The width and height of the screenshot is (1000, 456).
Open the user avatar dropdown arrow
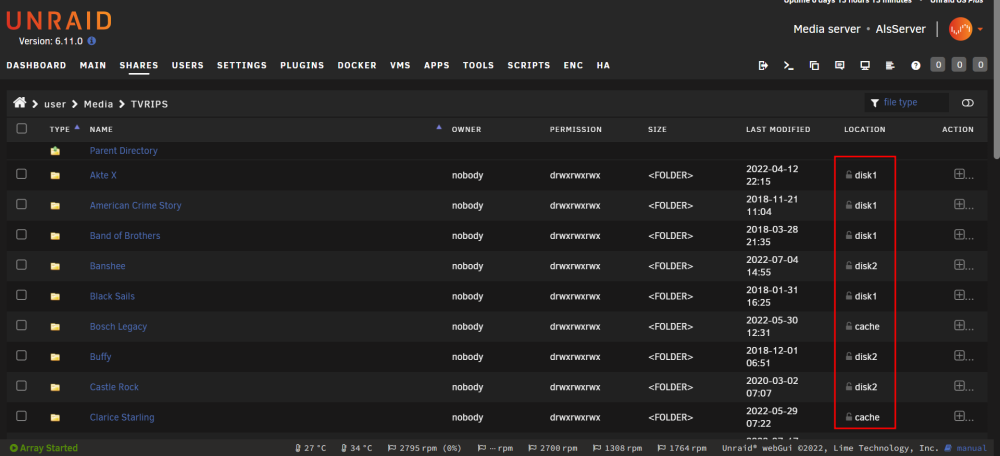(x=980, y=29)
